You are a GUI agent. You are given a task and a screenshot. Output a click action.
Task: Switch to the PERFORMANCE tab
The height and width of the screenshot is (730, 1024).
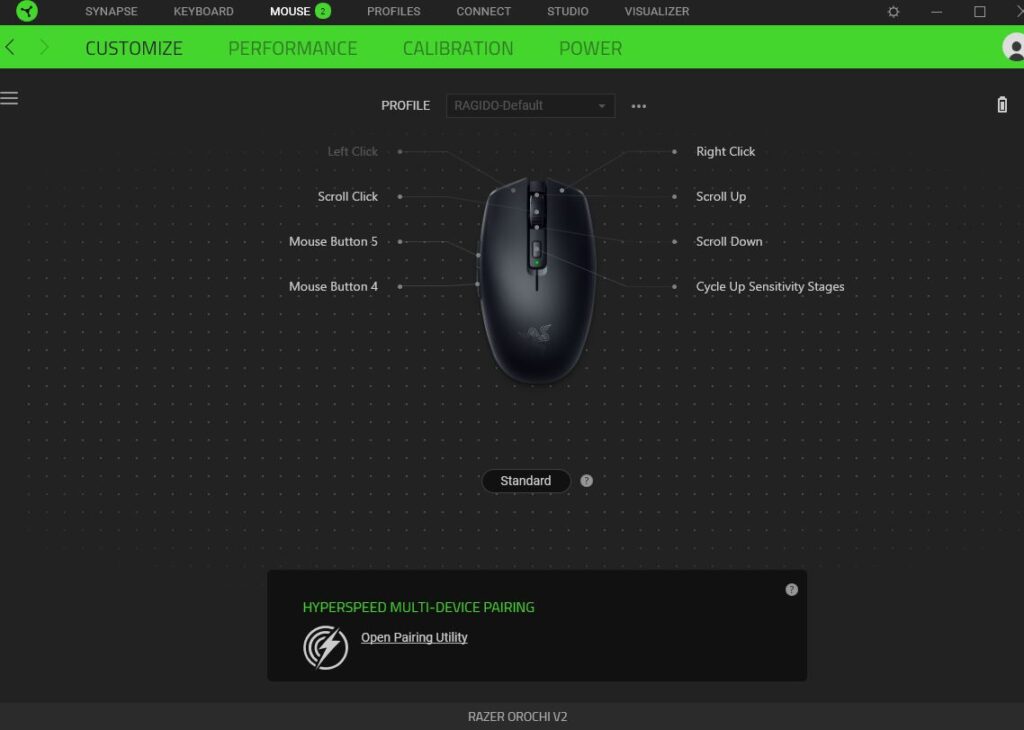[293, 48]
